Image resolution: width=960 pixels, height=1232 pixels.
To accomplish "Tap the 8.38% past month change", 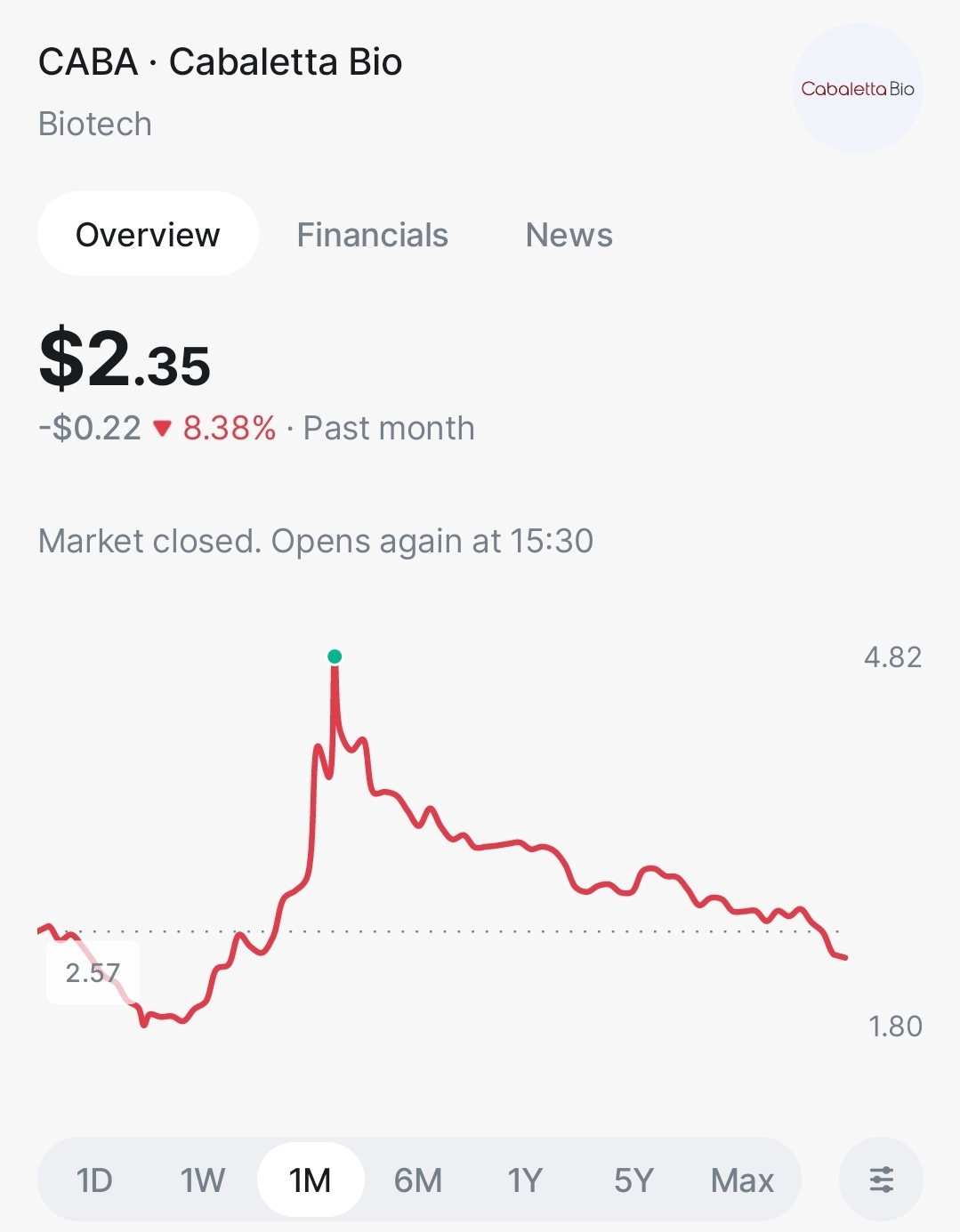I will tap(230, 429).
